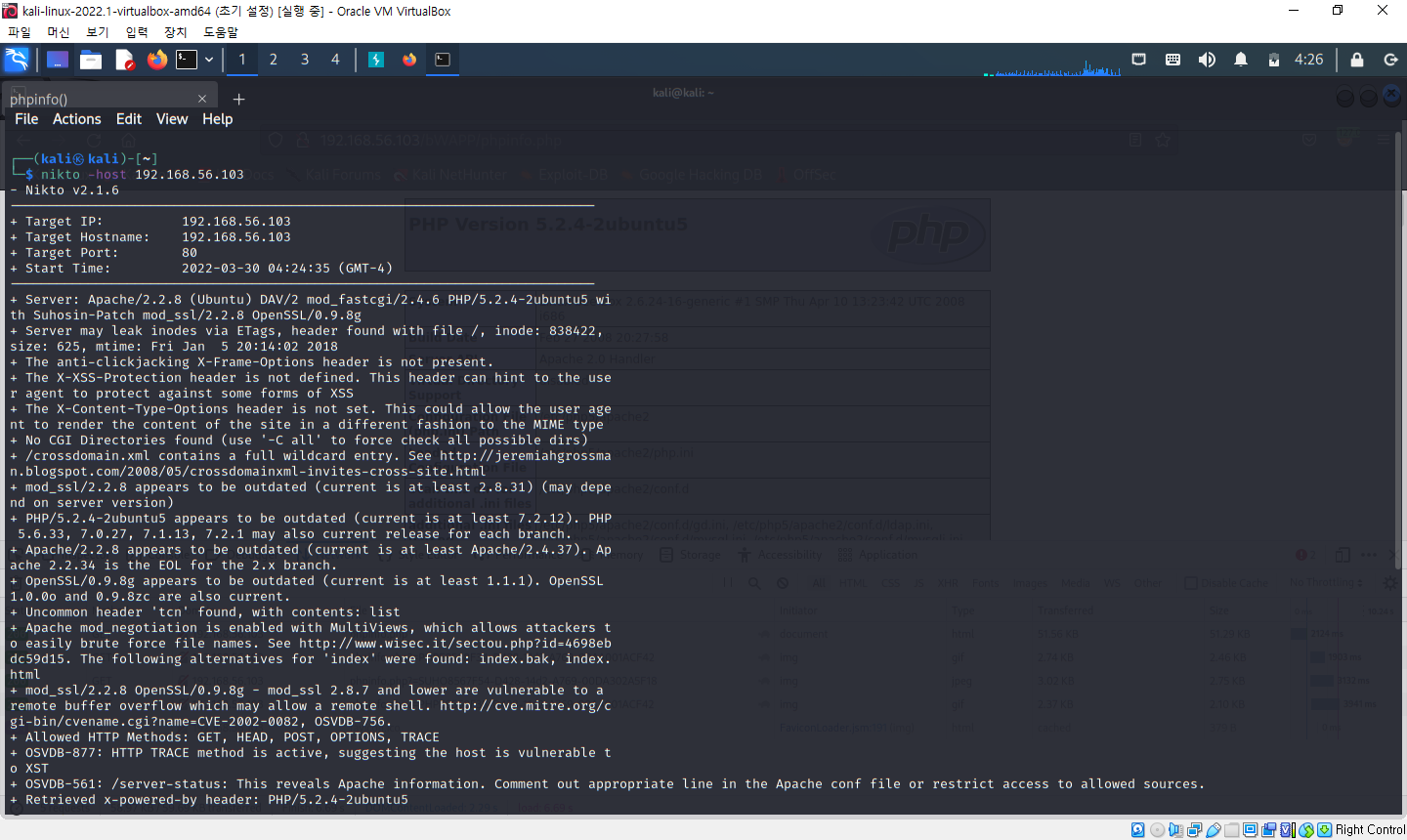Open the file manager from the panel
Image resolution: width=1407 pixels, height=840 pixels.
click(x=91, y=60)
